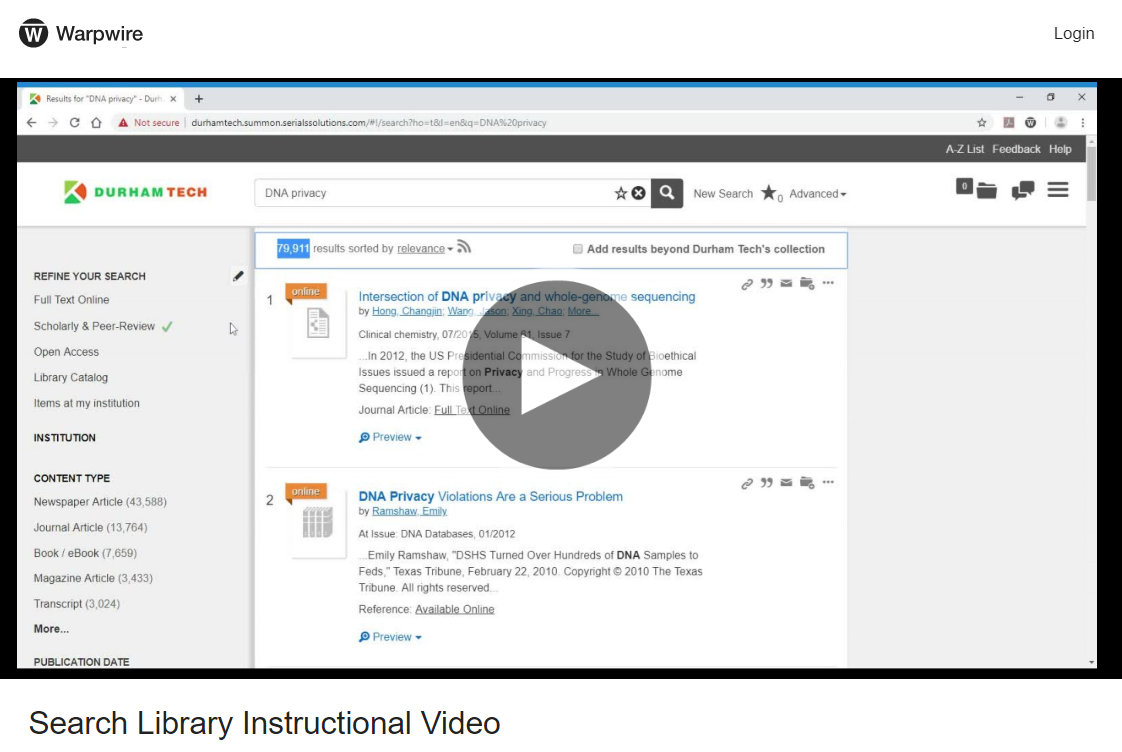Image resolution: width=1122 pixels, height=752 pixels.
Task: Open the hamburger menu in Durham Tech header
Action: [x=1058, y=189]
